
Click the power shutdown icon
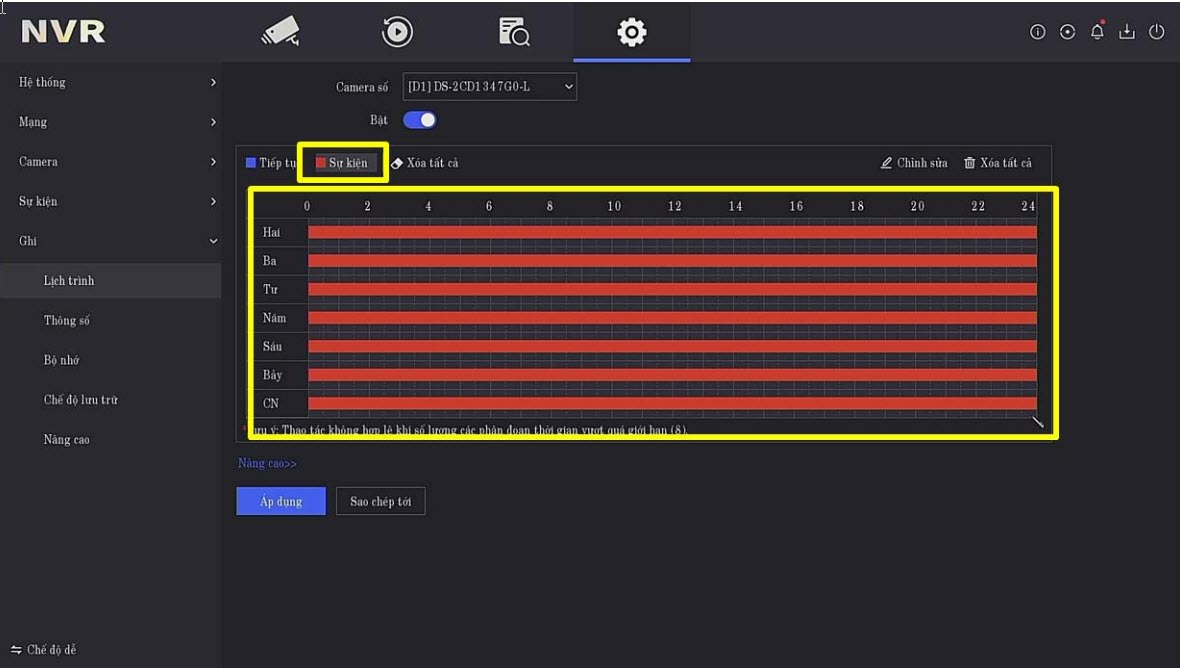pyautogui.click(x=1157, y=32)
